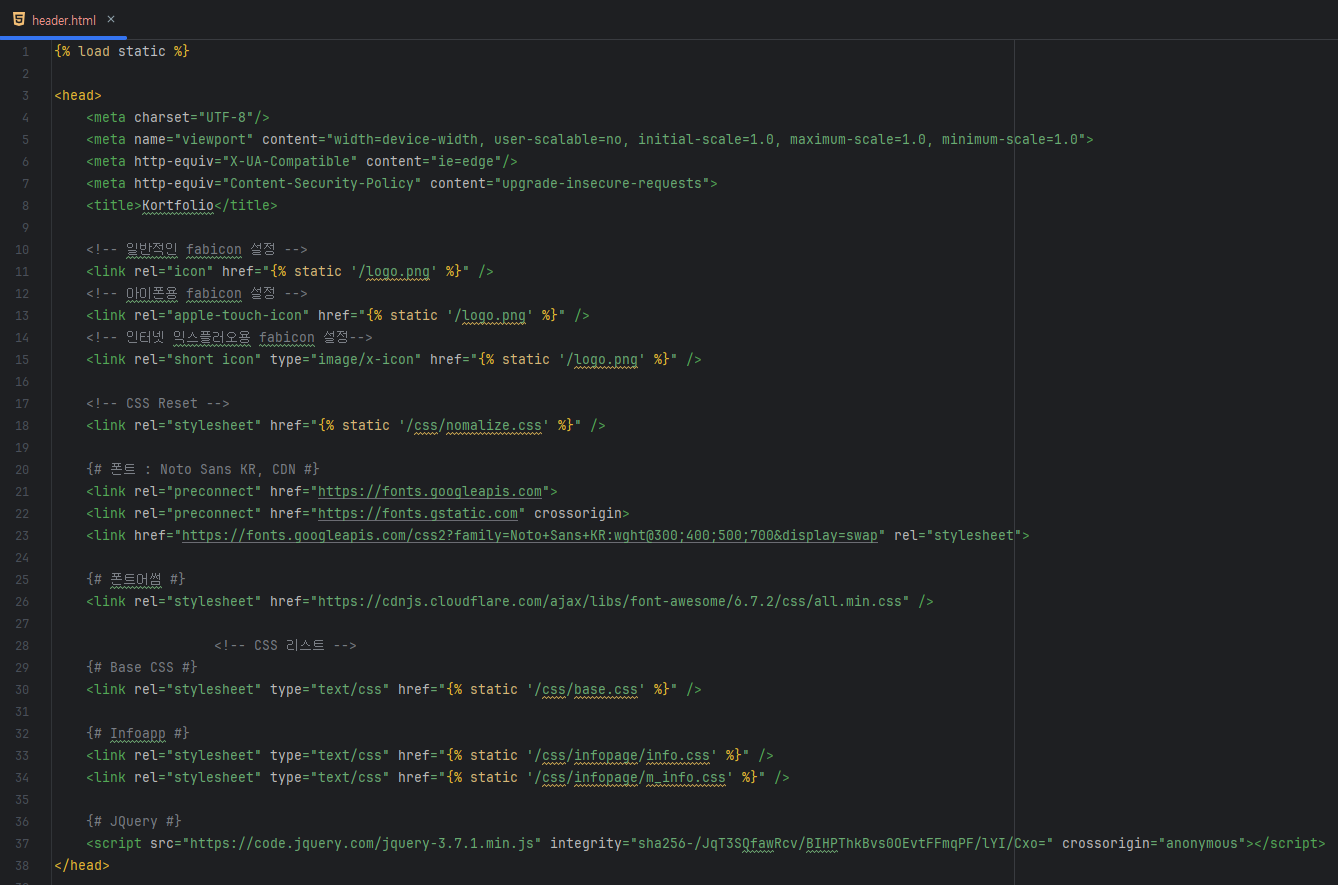Close the header.html tab
1338x885 pixels.
tap(111, 20)
